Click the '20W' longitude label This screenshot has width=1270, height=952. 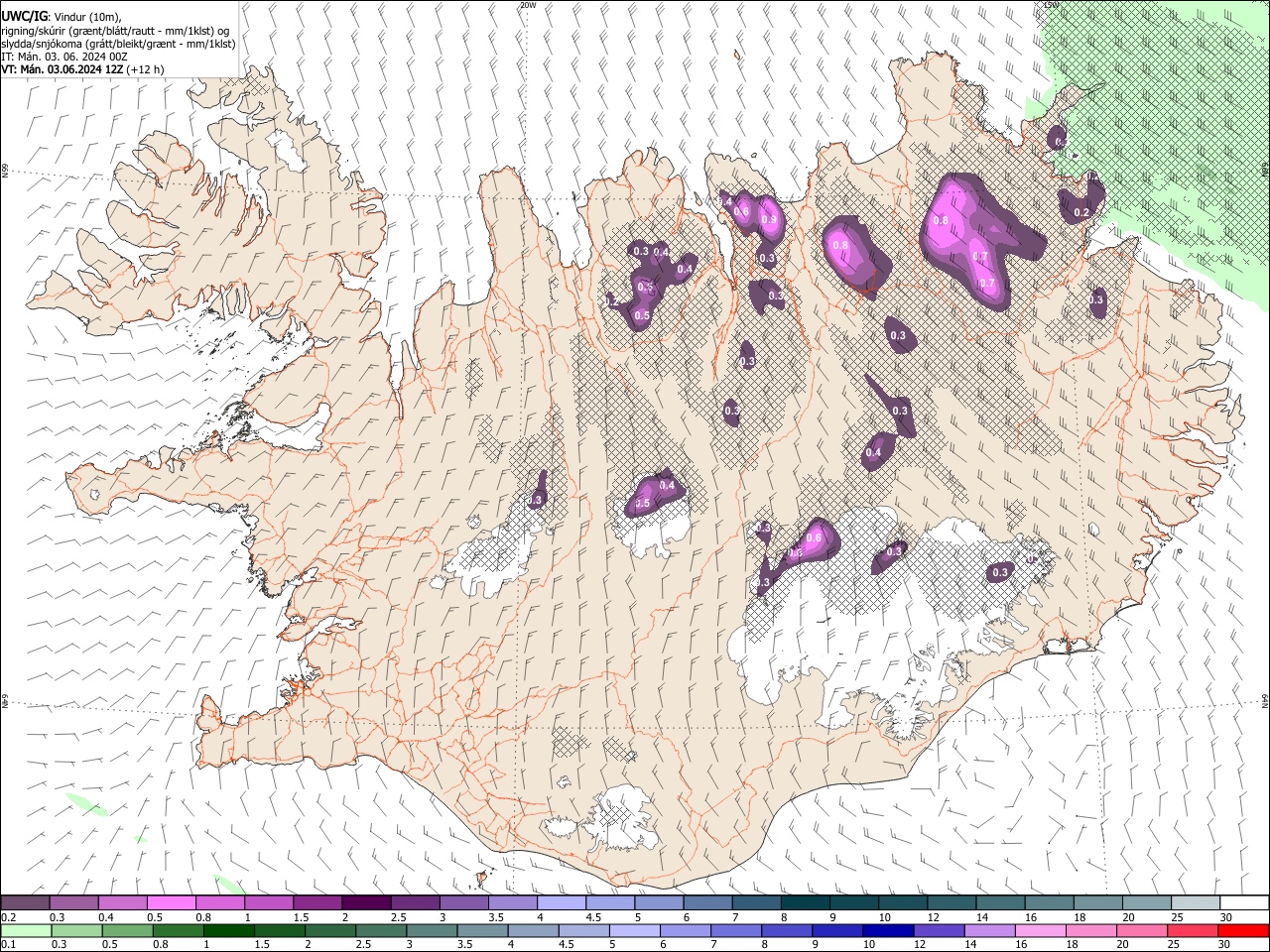click(x=528, y=5)
